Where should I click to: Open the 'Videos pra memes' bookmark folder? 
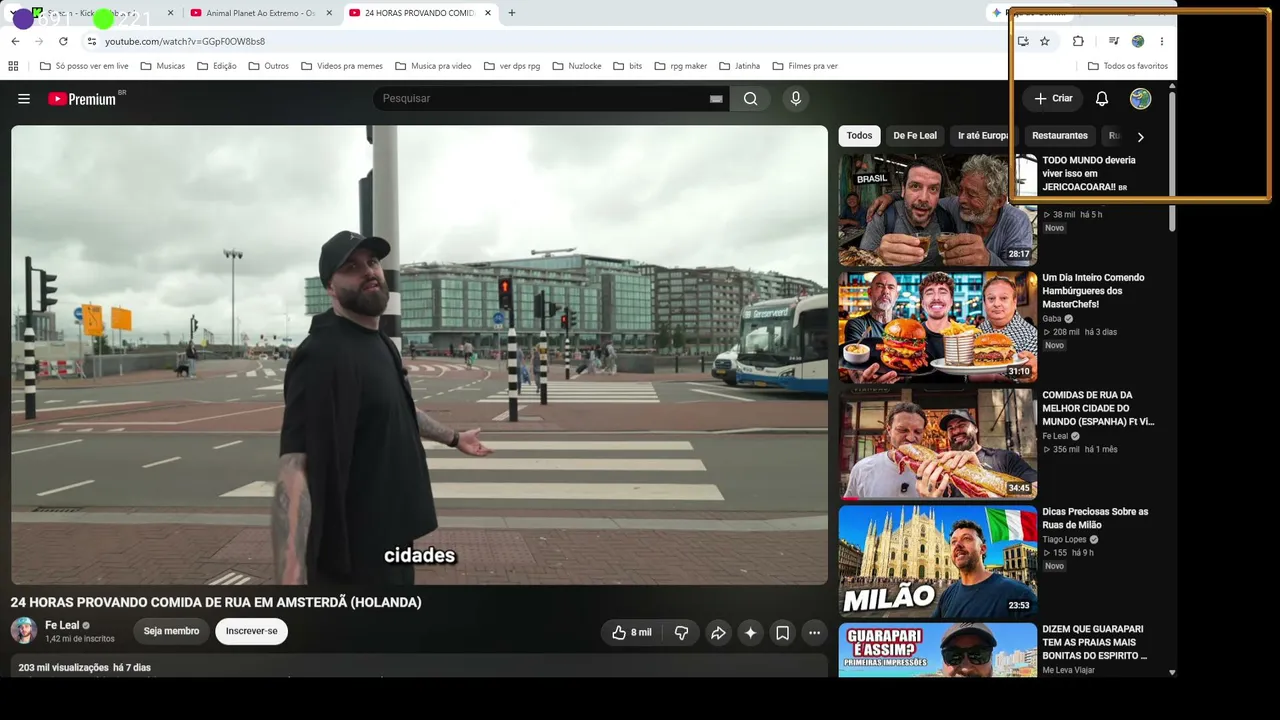pos(342,66)
